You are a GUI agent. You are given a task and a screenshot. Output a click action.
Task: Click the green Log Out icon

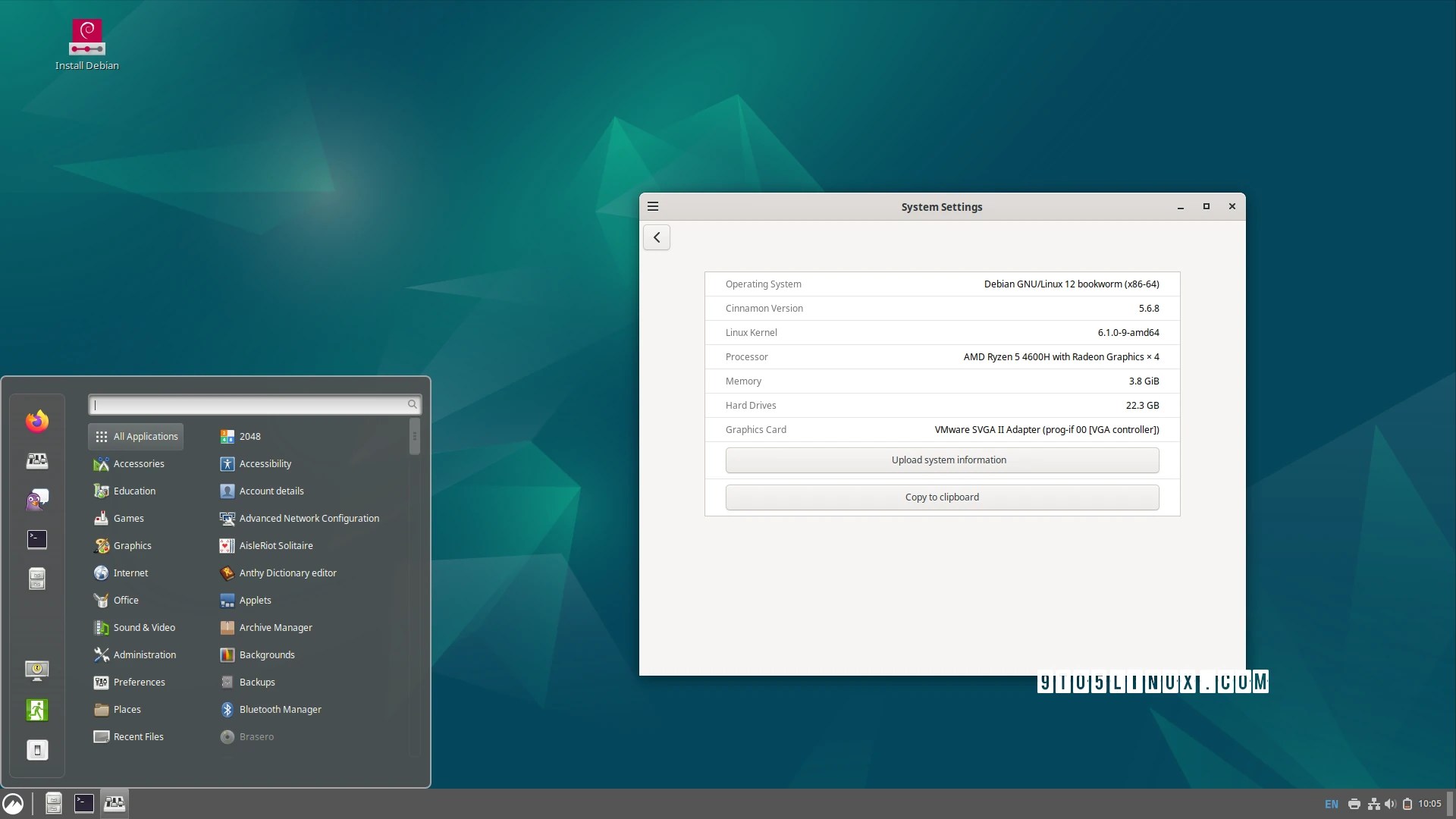click(x=37, y=710)
